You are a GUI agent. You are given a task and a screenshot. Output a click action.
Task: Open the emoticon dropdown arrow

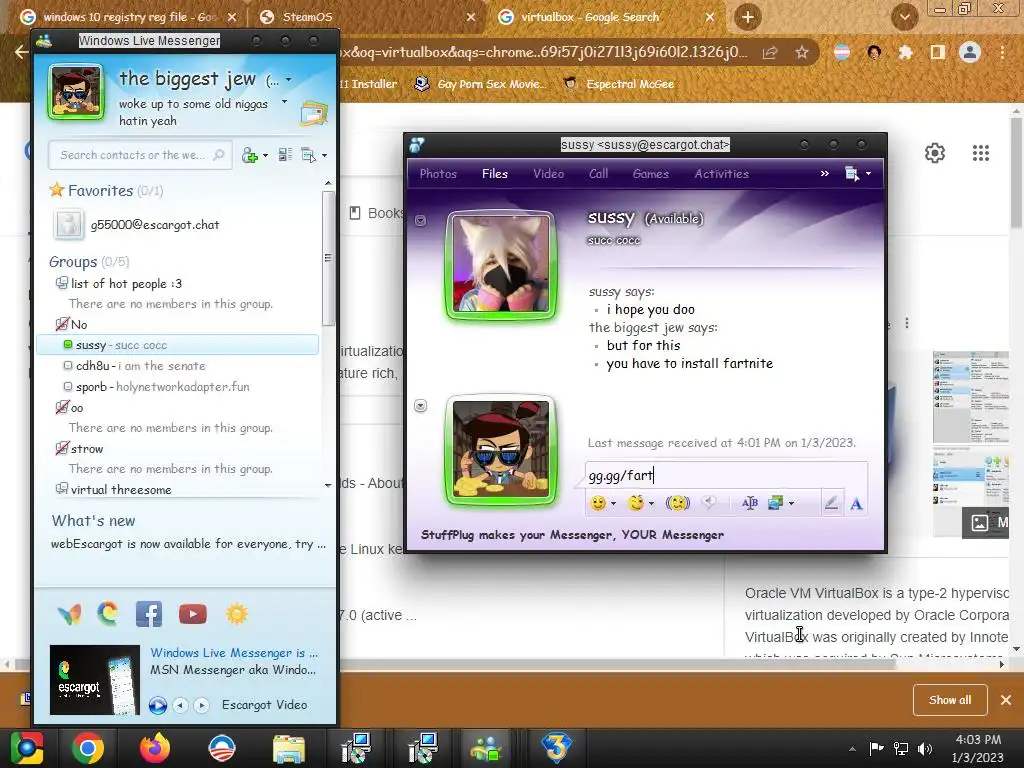(x=613, y=504)
